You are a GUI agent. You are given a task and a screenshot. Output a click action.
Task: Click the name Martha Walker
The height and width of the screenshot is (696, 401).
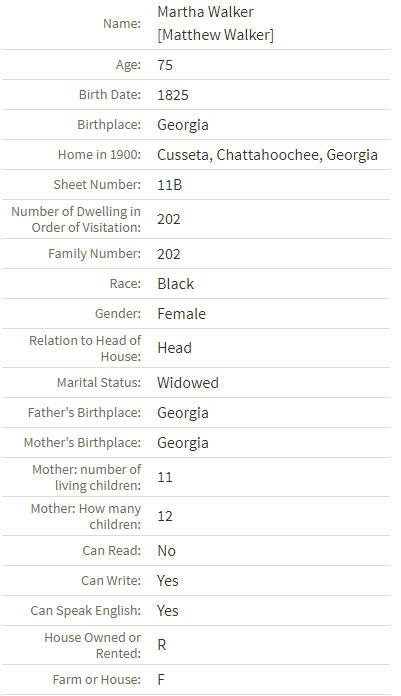click(205, 12)
